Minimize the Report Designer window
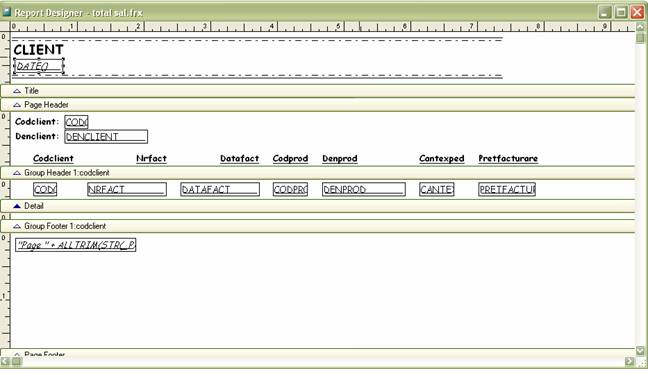This screenshot has width=648, height=369. (x=605, y=12)
